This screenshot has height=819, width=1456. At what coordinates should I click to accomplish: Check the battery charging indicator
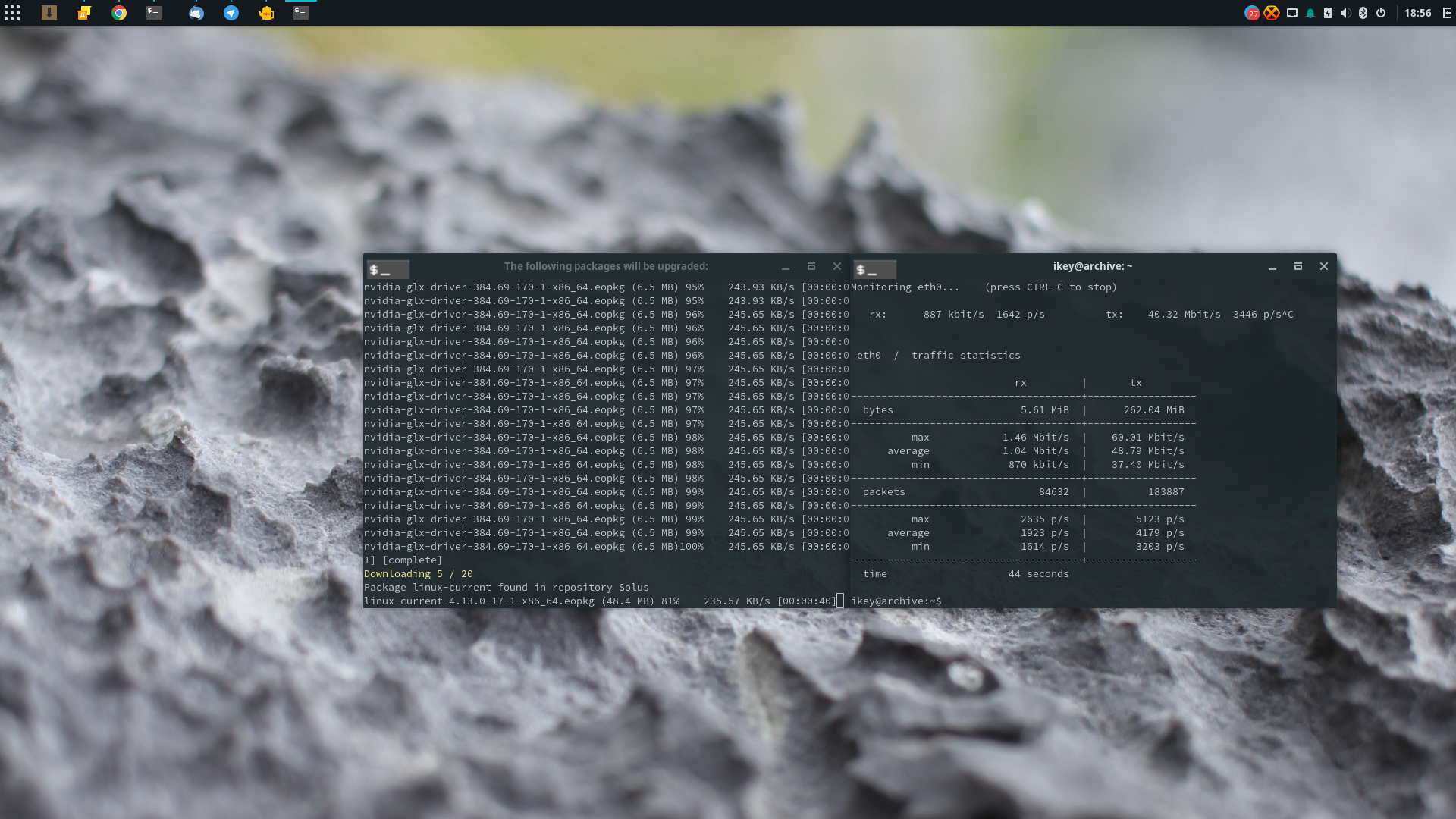click(1328, 13)
